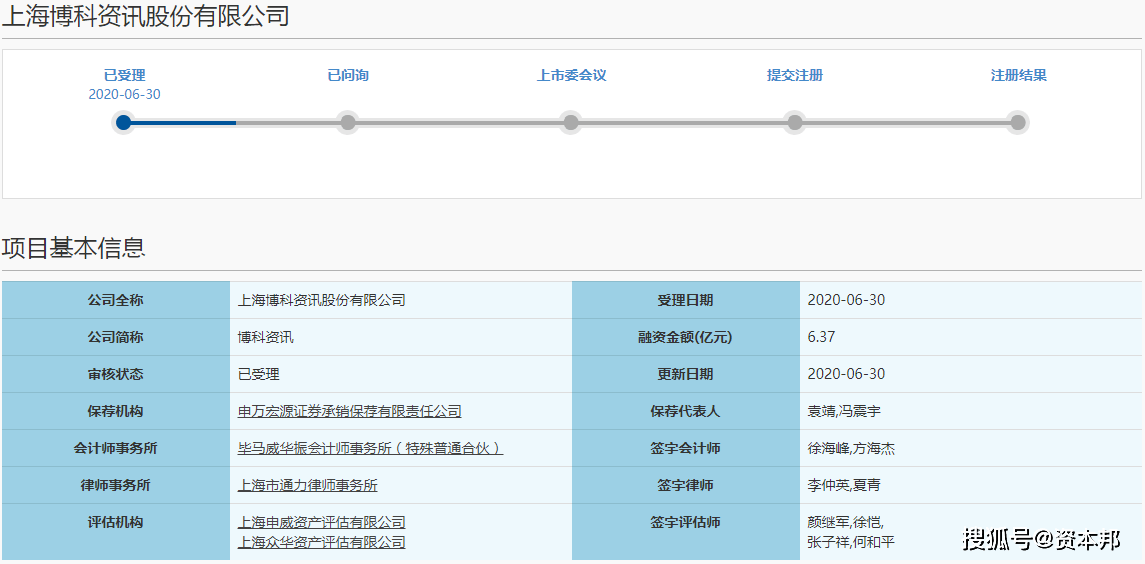Image resolution: width=1145 pixels, height=564 pixels.
Task: Click the 已受理 progress step dot
Action: click(124, 122)
